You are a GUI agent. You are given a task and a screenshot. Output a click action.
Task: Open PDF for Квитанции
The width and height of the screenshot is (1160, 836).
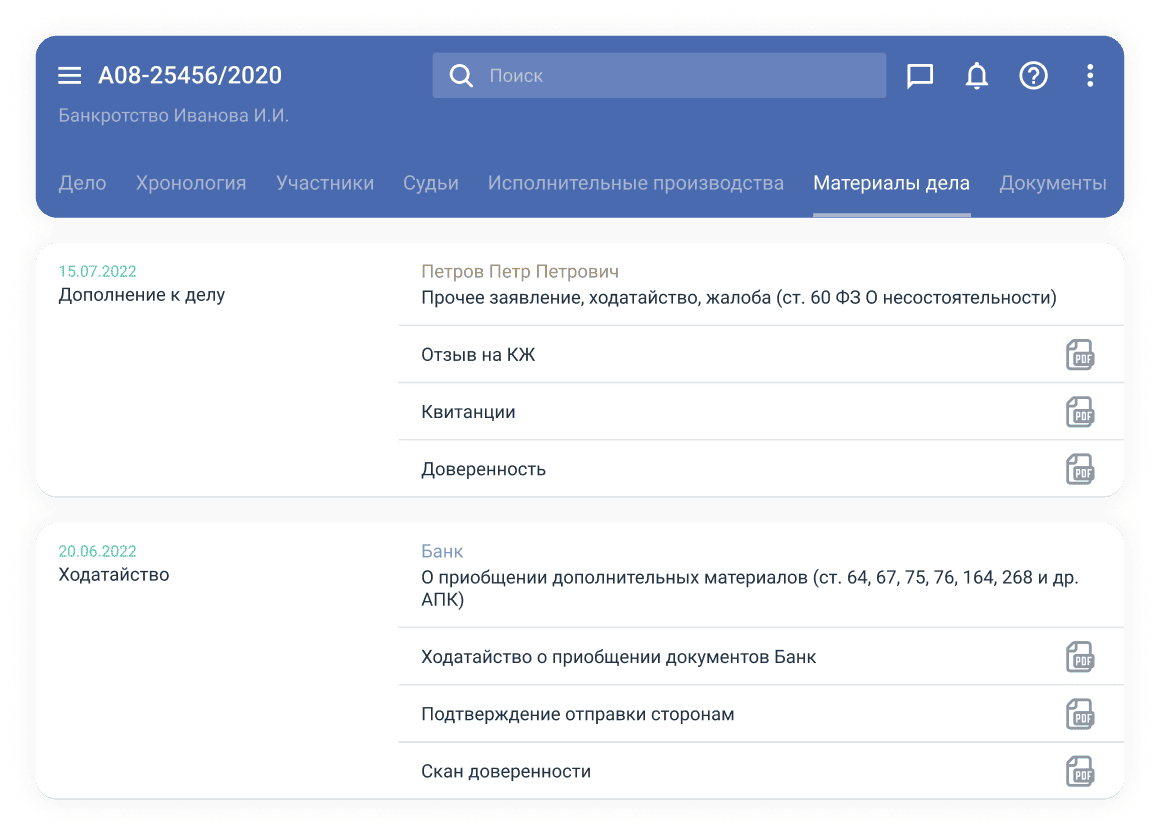click(1080, 412)
